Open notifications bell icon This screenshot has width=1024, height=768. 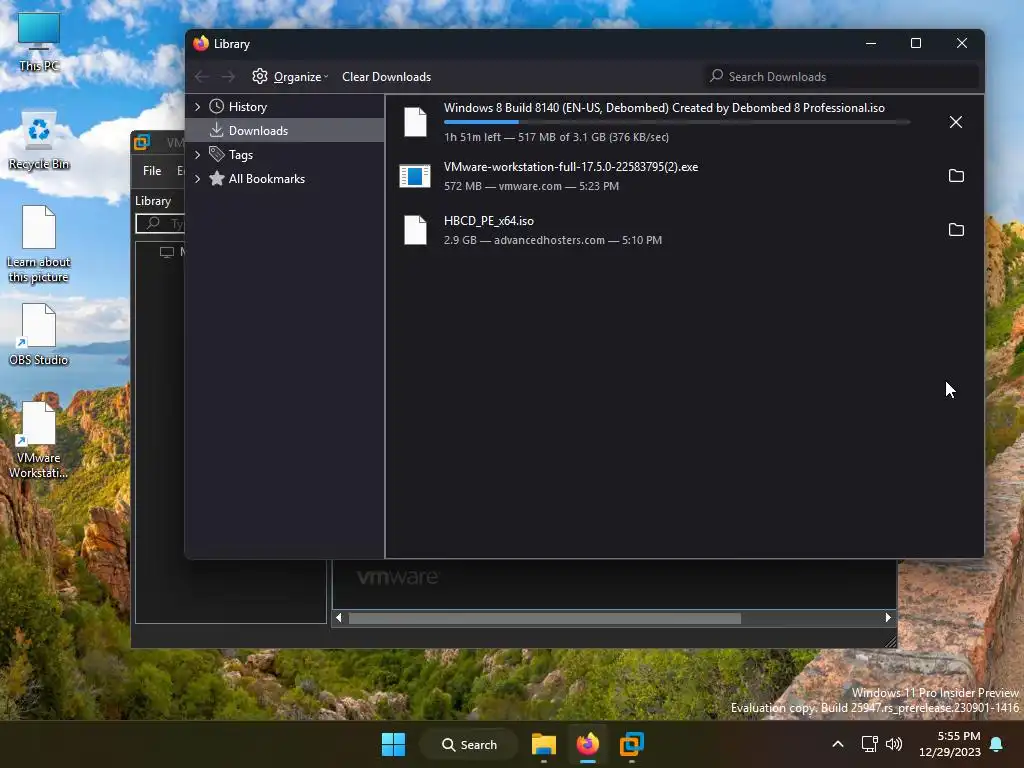coord(997,744)
